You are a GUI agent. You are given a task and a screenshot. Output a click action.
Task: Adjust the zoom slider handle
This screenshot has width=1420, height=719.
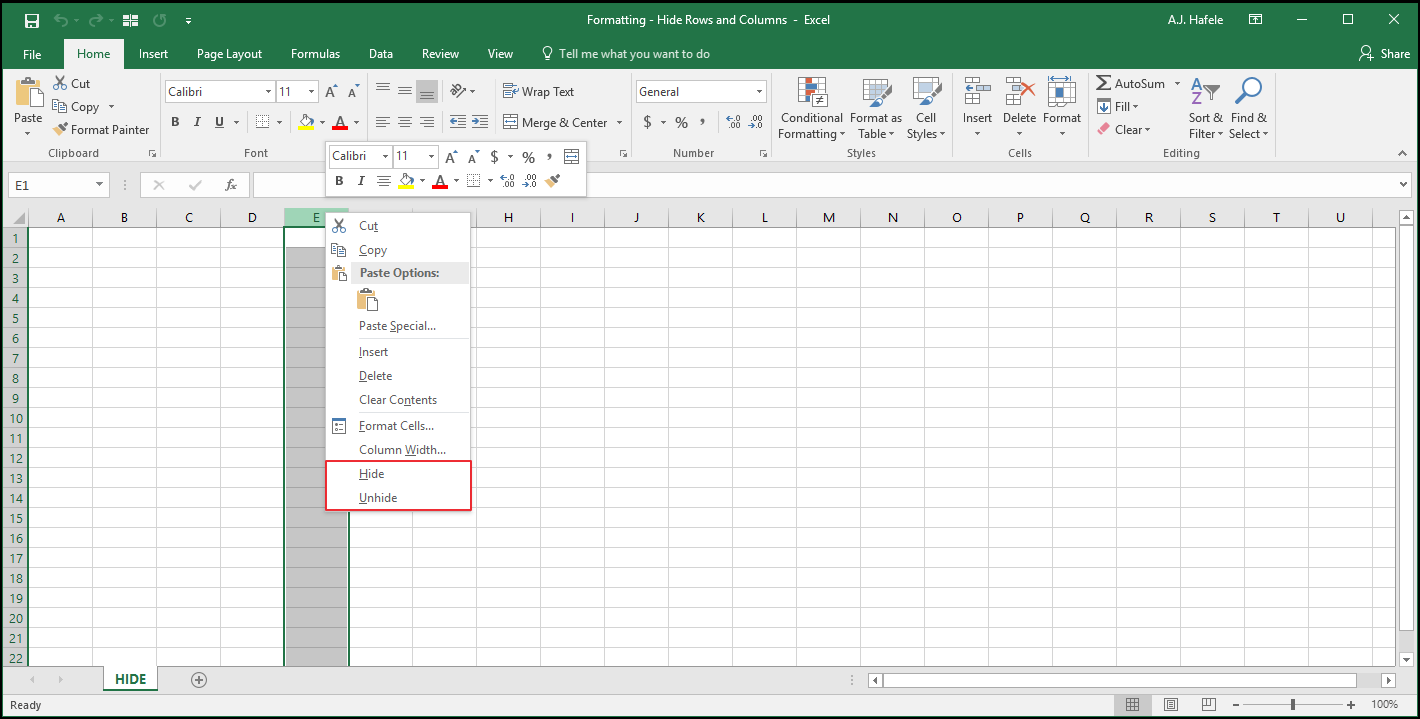pyautogui.click(x=1293, y=705)
